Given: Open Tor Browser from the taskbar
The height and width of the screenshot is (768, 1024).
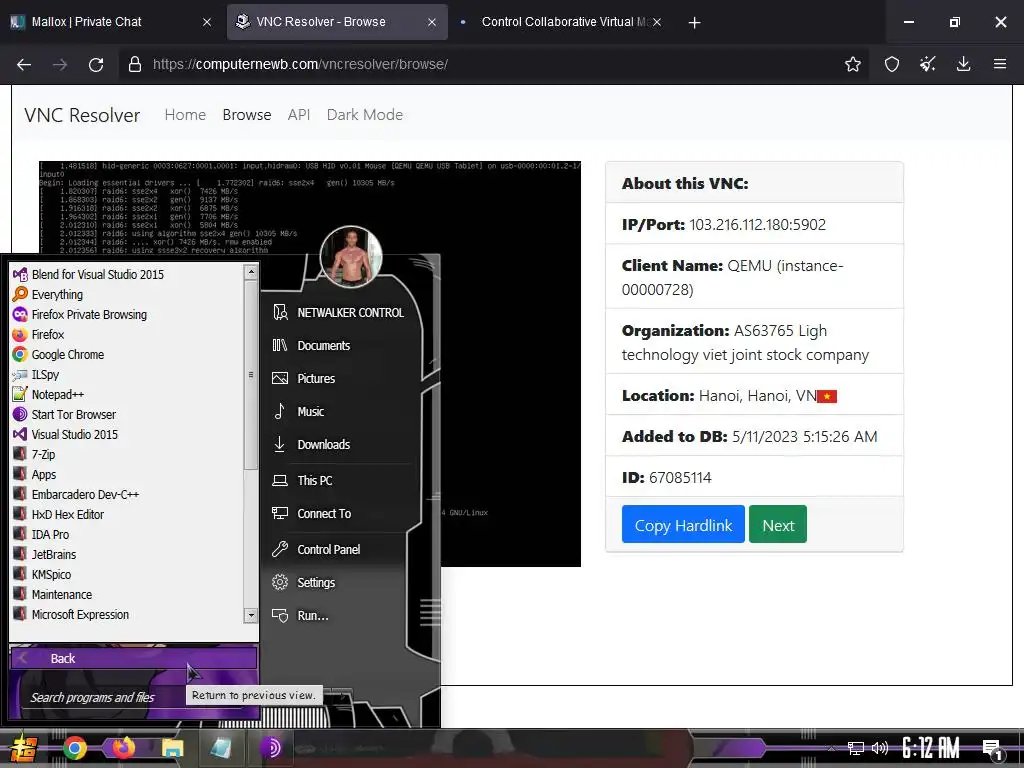Looking at the screenshot, I should pyautogui.click(x=270, y=748).
